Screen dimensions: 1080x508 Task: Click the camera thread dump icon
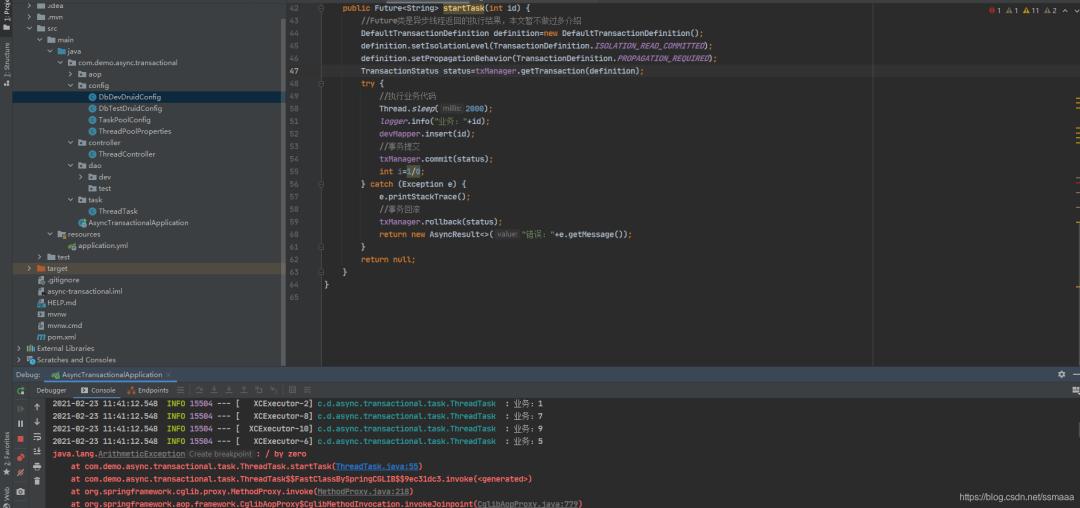(x=20, y=491)
